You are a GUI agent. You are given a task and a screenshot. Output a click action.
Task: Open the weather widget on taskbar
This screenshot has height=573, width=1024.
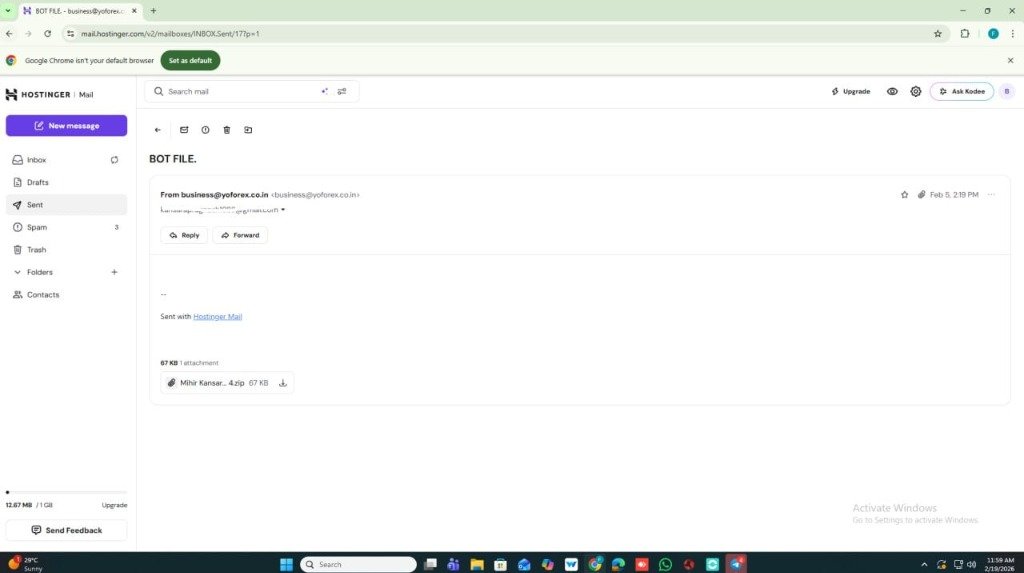(x=24, y=564)
